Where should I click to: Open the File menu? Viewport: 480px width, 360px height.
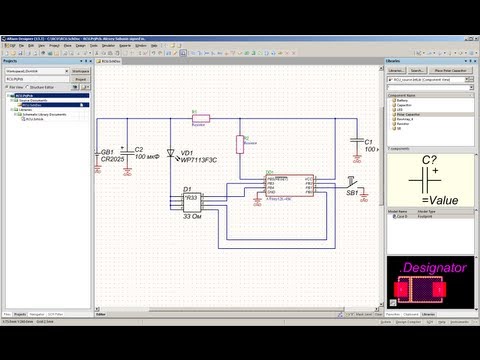click(21, 45)
